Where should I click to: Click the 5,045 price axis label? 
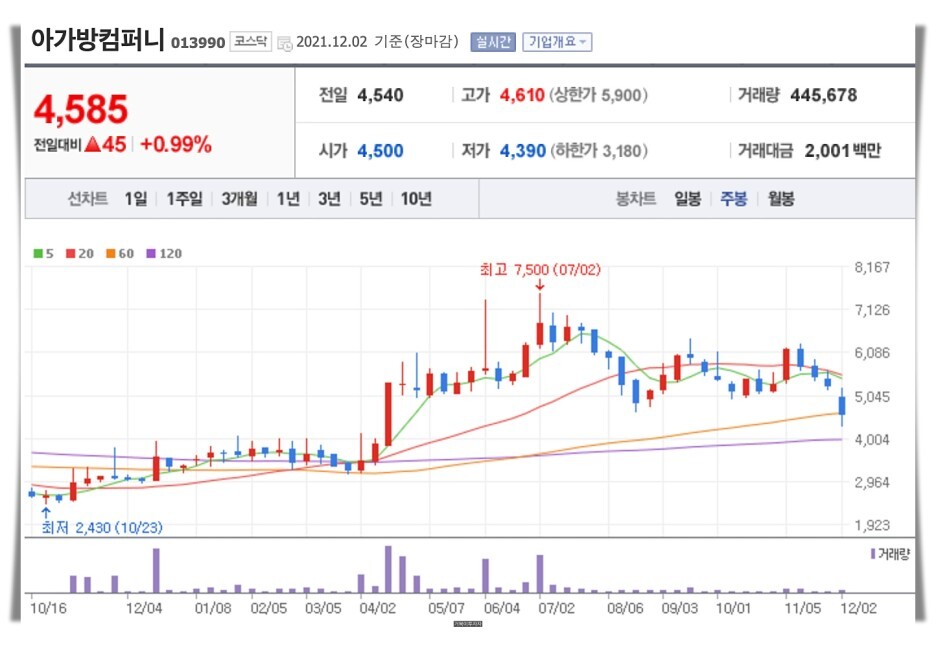(x=872, y=397)
